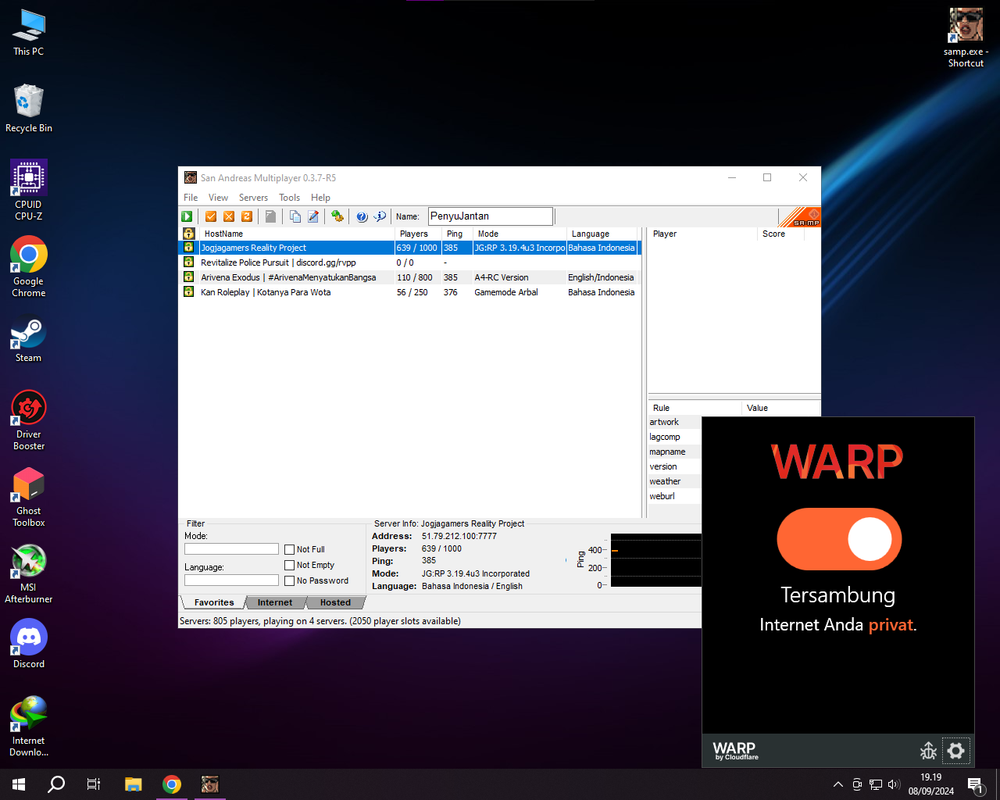Click the Delete Server orange X icon

[x=229, y=217]
